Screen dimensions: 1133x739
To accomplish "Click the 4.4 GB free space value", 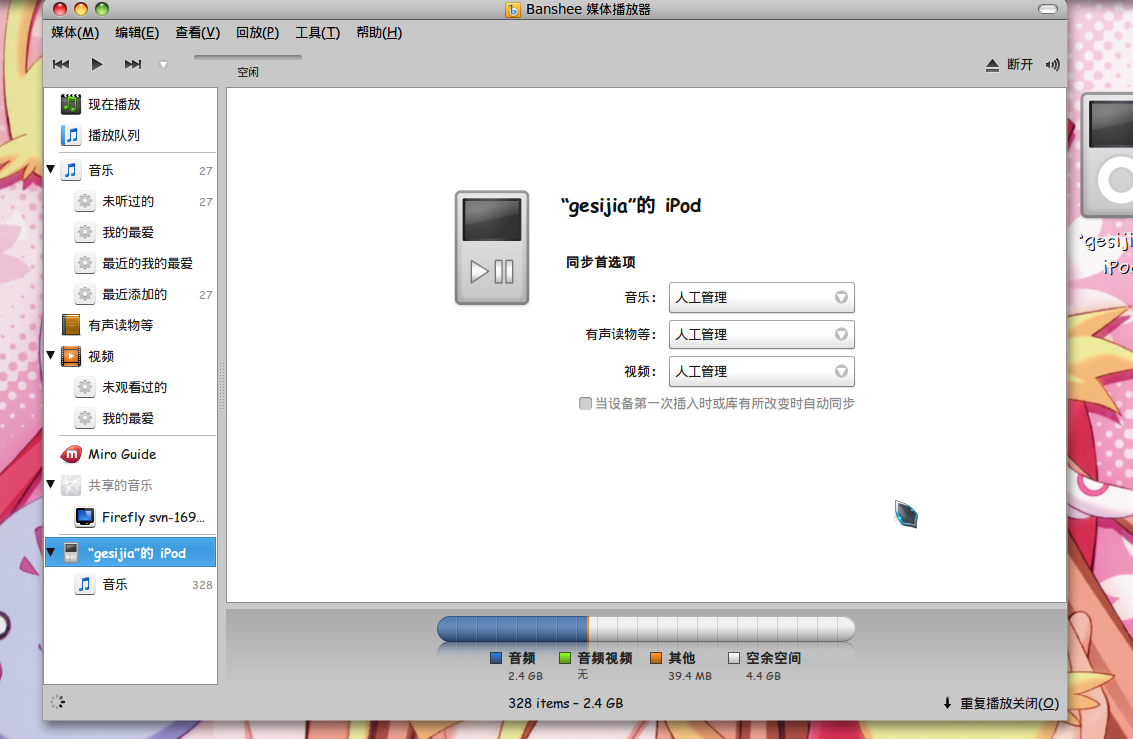I will 764,676.
